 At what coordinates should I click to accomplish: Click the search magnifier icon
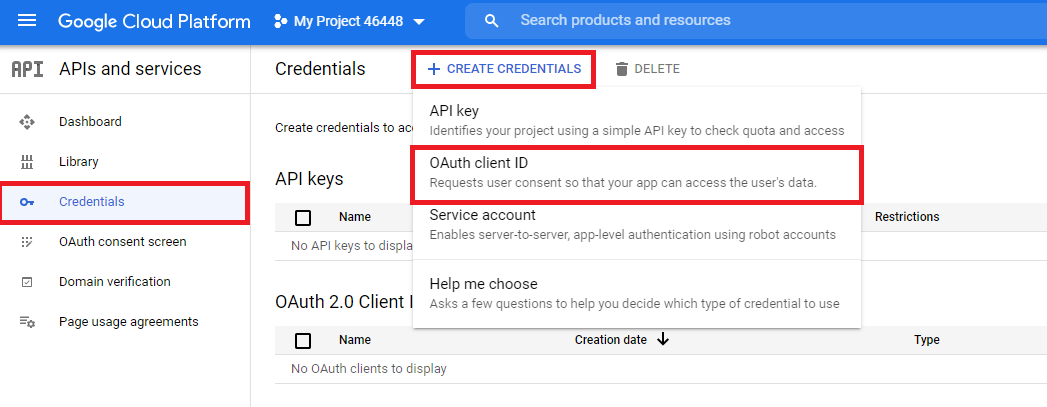pos(491,21)
